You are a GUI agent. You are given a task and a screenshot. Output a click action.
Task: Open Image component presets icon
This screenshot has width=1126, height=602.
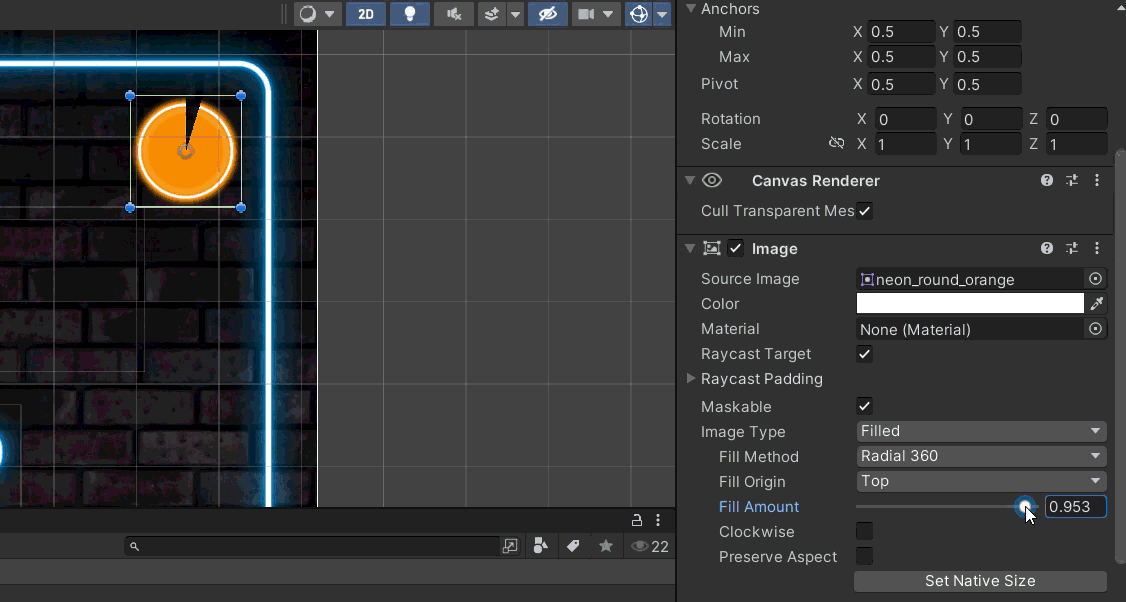pyautogui.click(x=1072, y=249)
